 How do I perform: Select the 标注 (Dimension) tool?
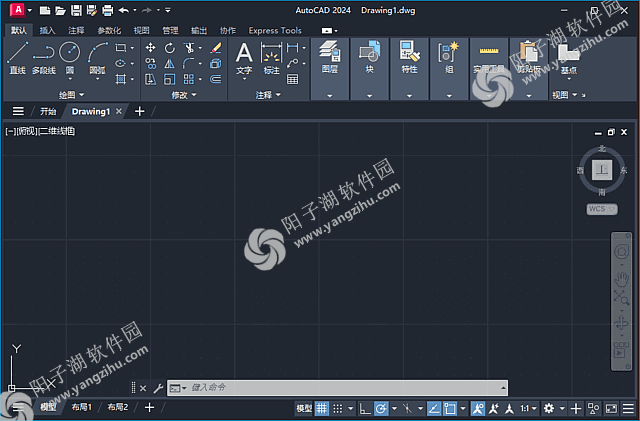(x=271, y=58)
